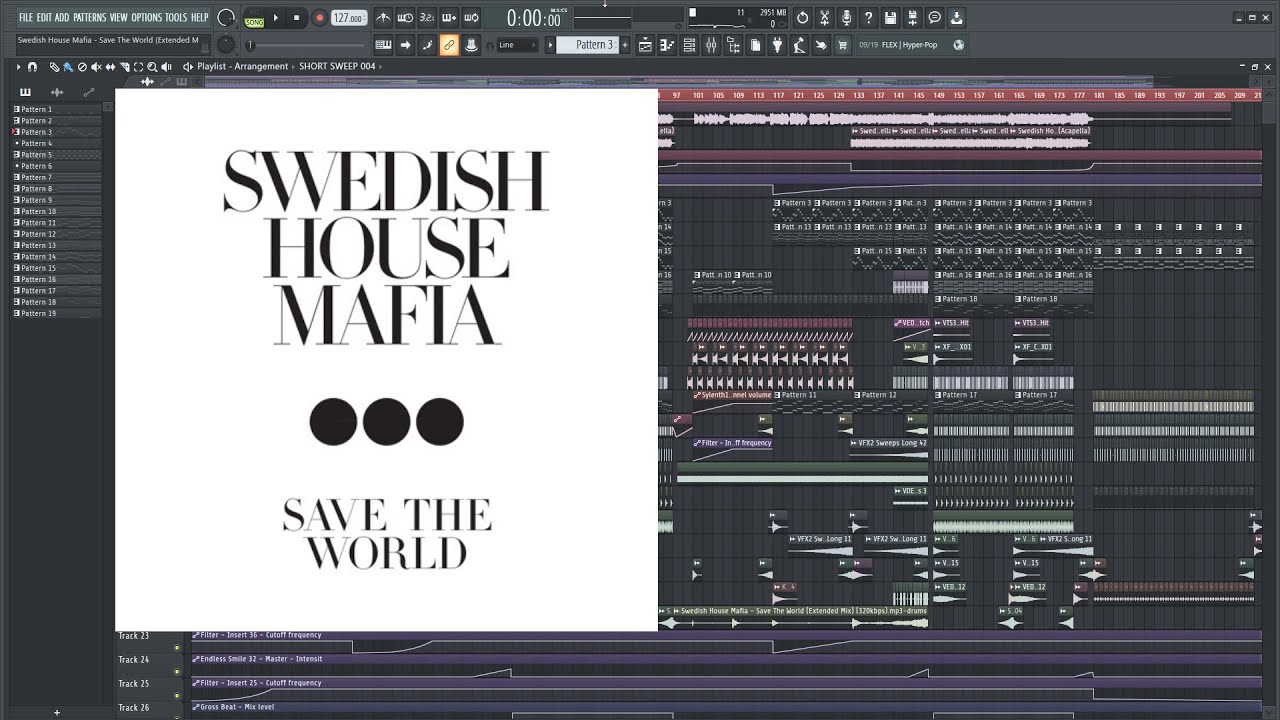Open the EDIT menu
The image size is (1280, 720).
coord(44,18)
